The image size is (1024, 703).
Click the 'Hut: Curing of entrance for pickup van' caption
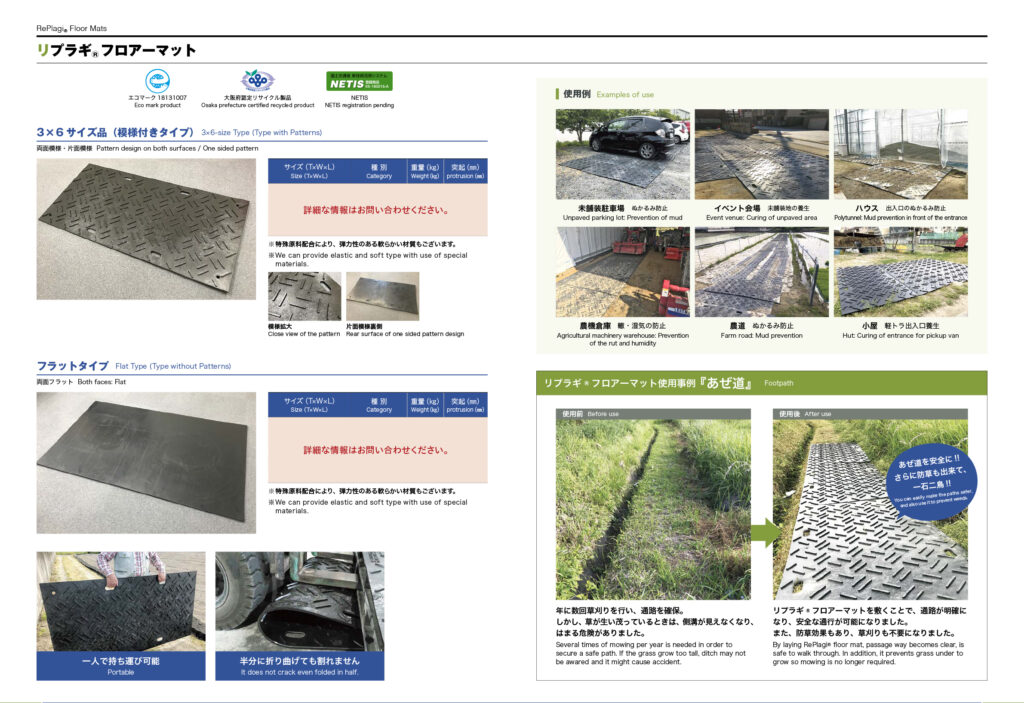point(901,335)
